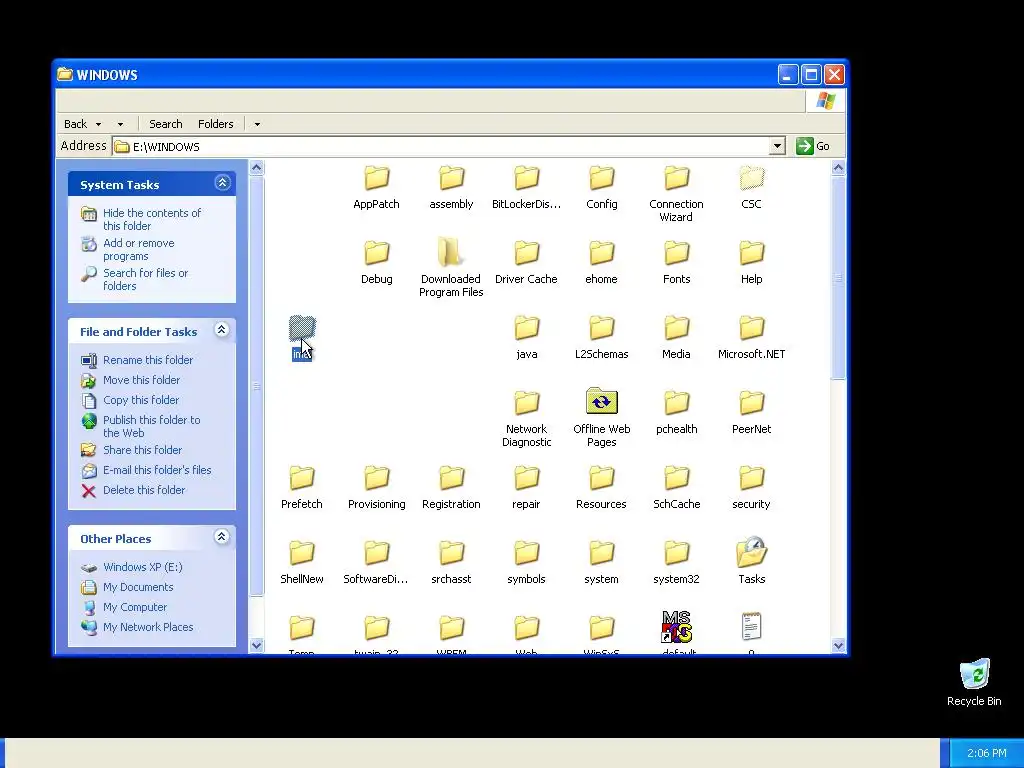Select the SoftwareDi... folder
This screenshot has height=768, width=1024.
click(376, 563)
